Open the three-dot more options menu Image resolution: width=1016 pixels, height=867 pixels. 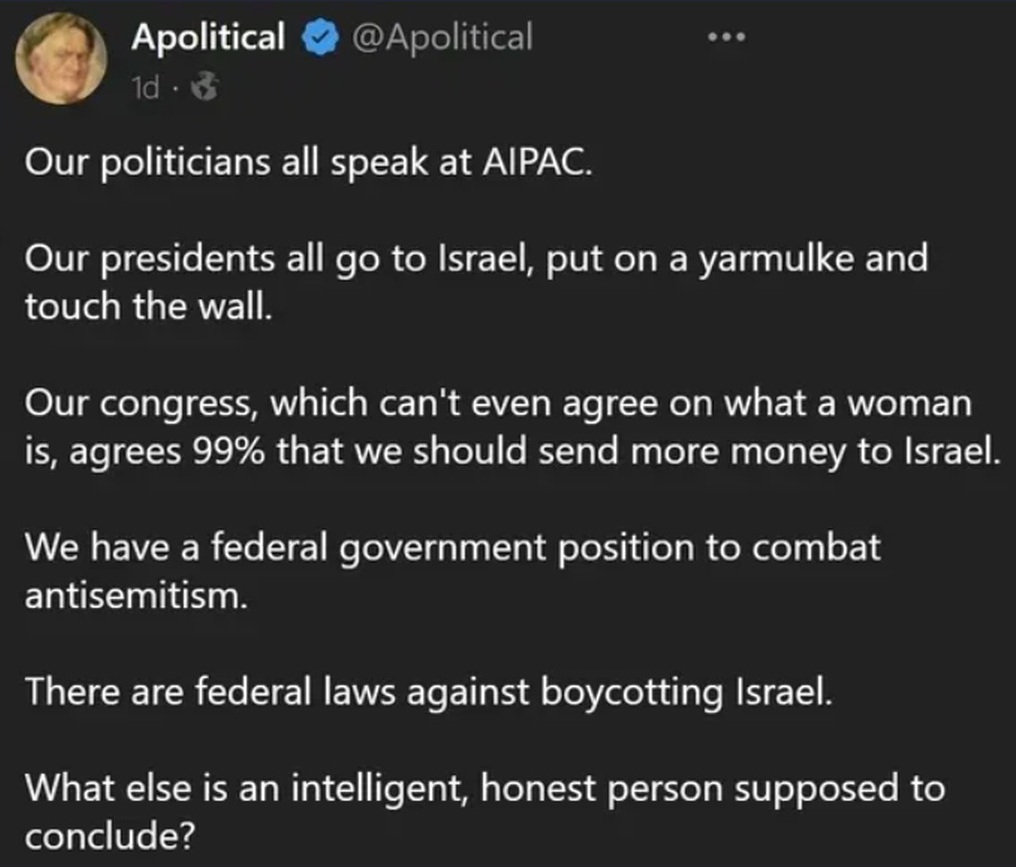[726, 38]
